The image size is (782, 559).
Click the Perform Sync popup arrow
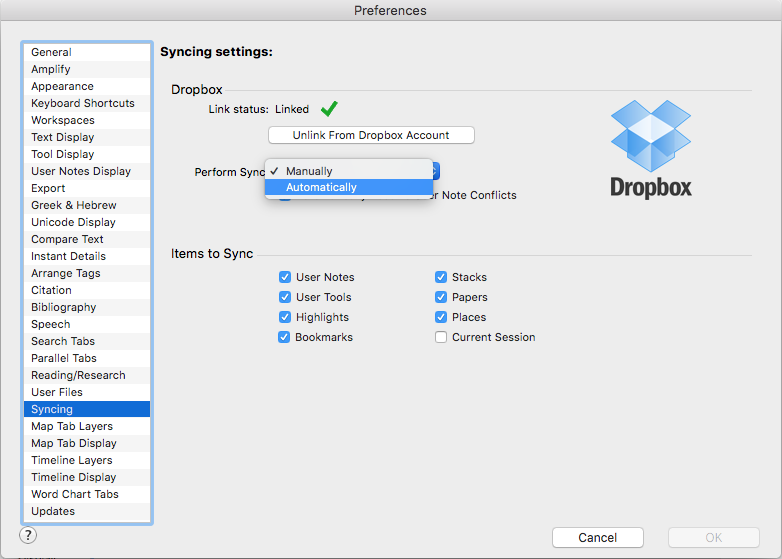point(436,171)
